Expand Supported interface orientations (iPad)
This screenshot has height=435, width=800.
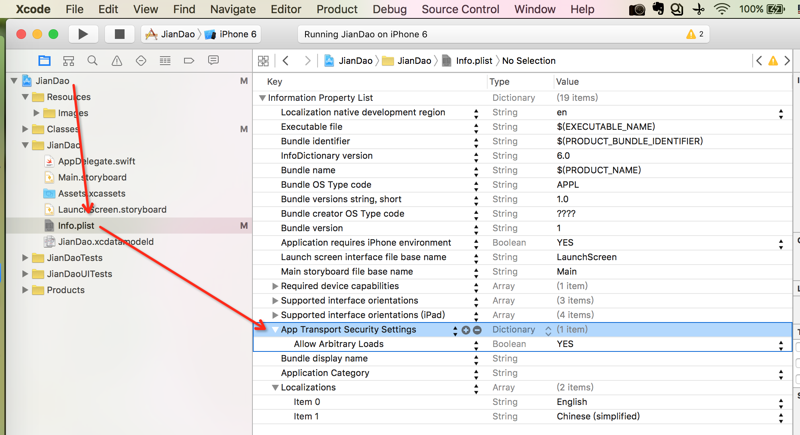275,315
